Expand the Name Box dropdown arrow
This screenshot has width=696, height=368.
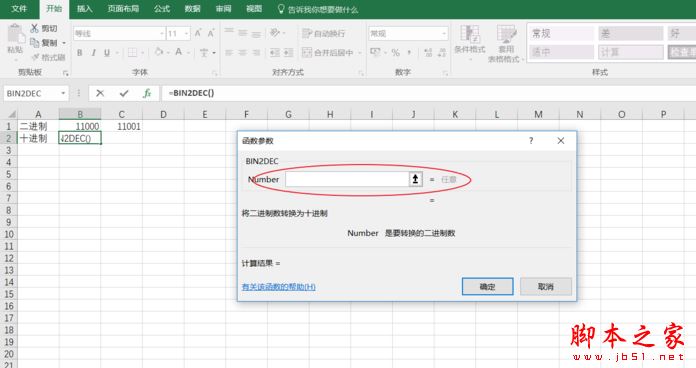63,93
